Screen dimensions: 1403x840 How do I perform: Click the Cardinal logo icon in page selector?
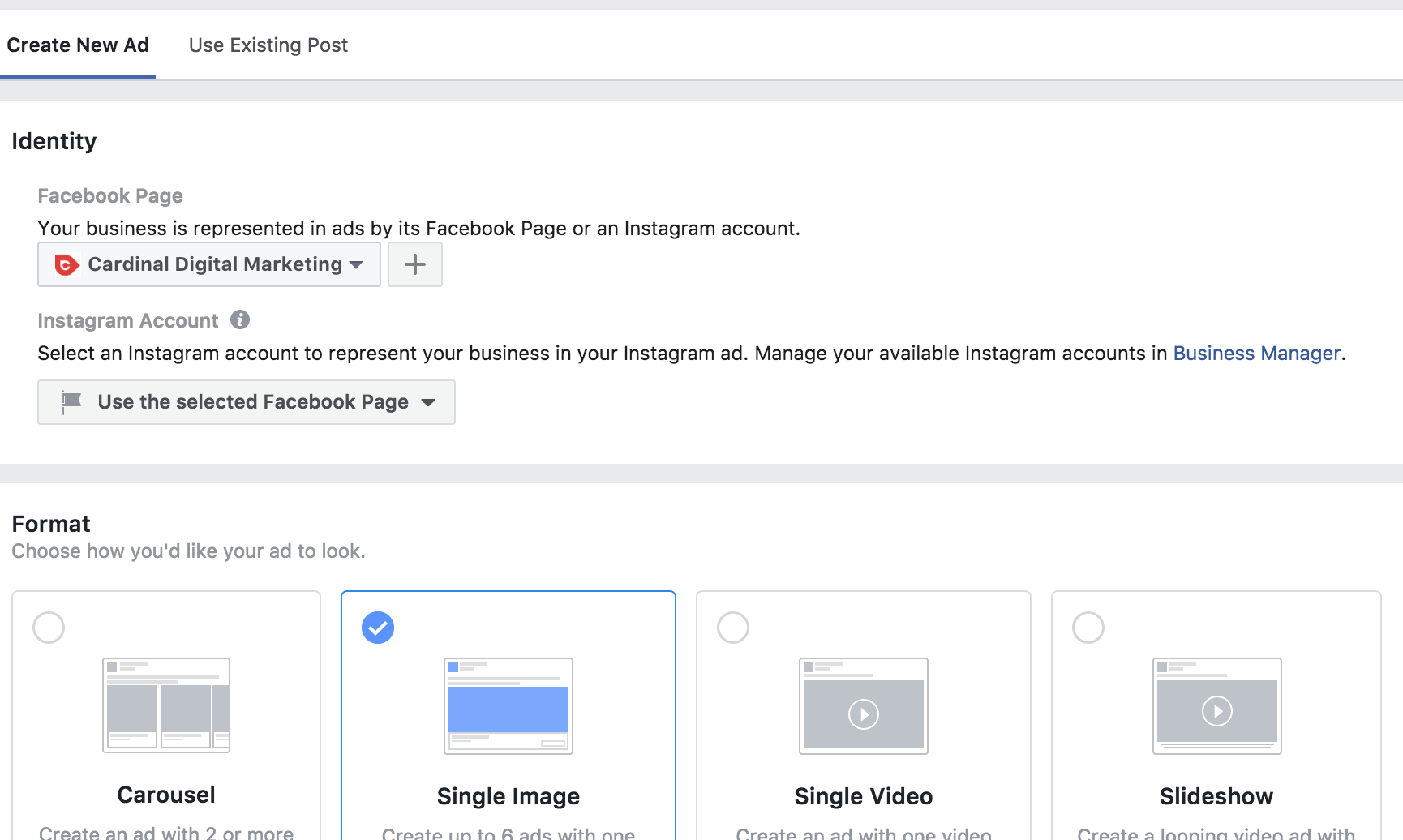tap(67, 264)
